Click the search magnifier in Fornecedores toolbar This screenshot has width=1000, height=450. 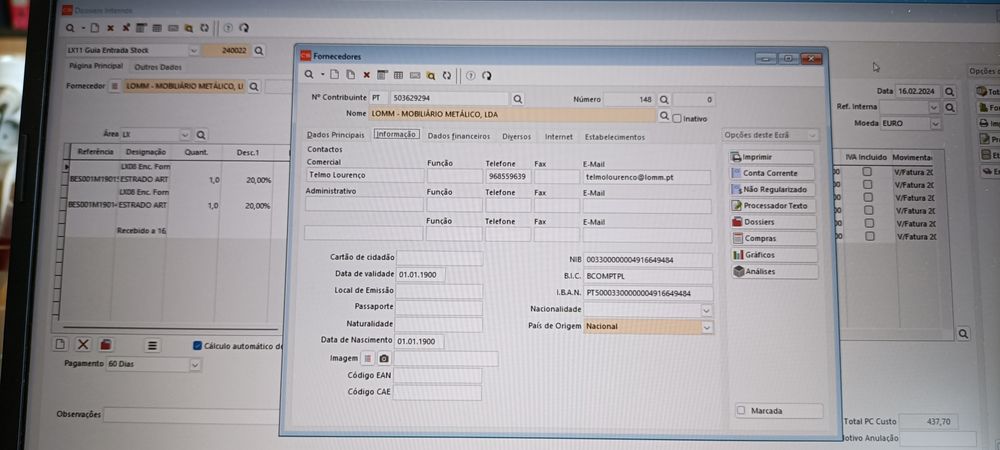309,75
